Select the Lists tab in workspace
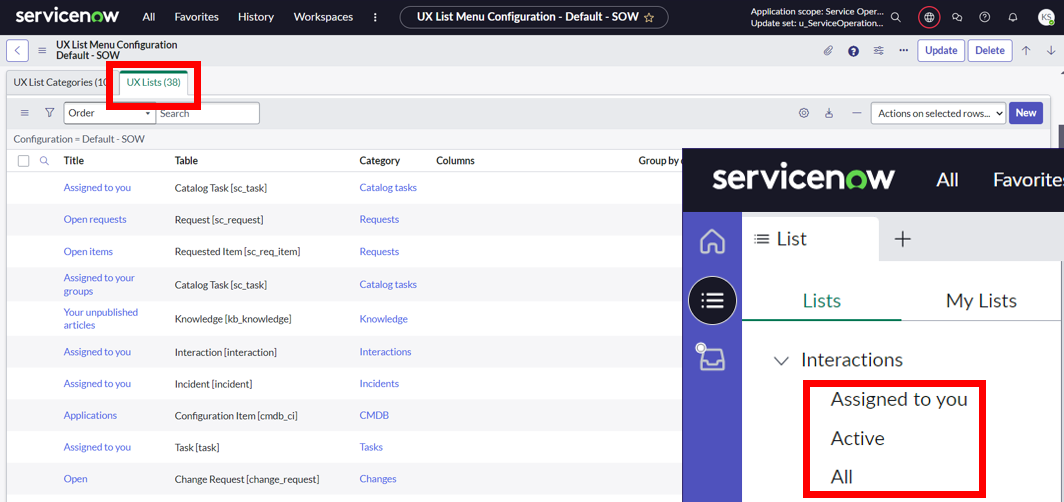Viewport: 1064px width, 502px height. coord(822,301)
